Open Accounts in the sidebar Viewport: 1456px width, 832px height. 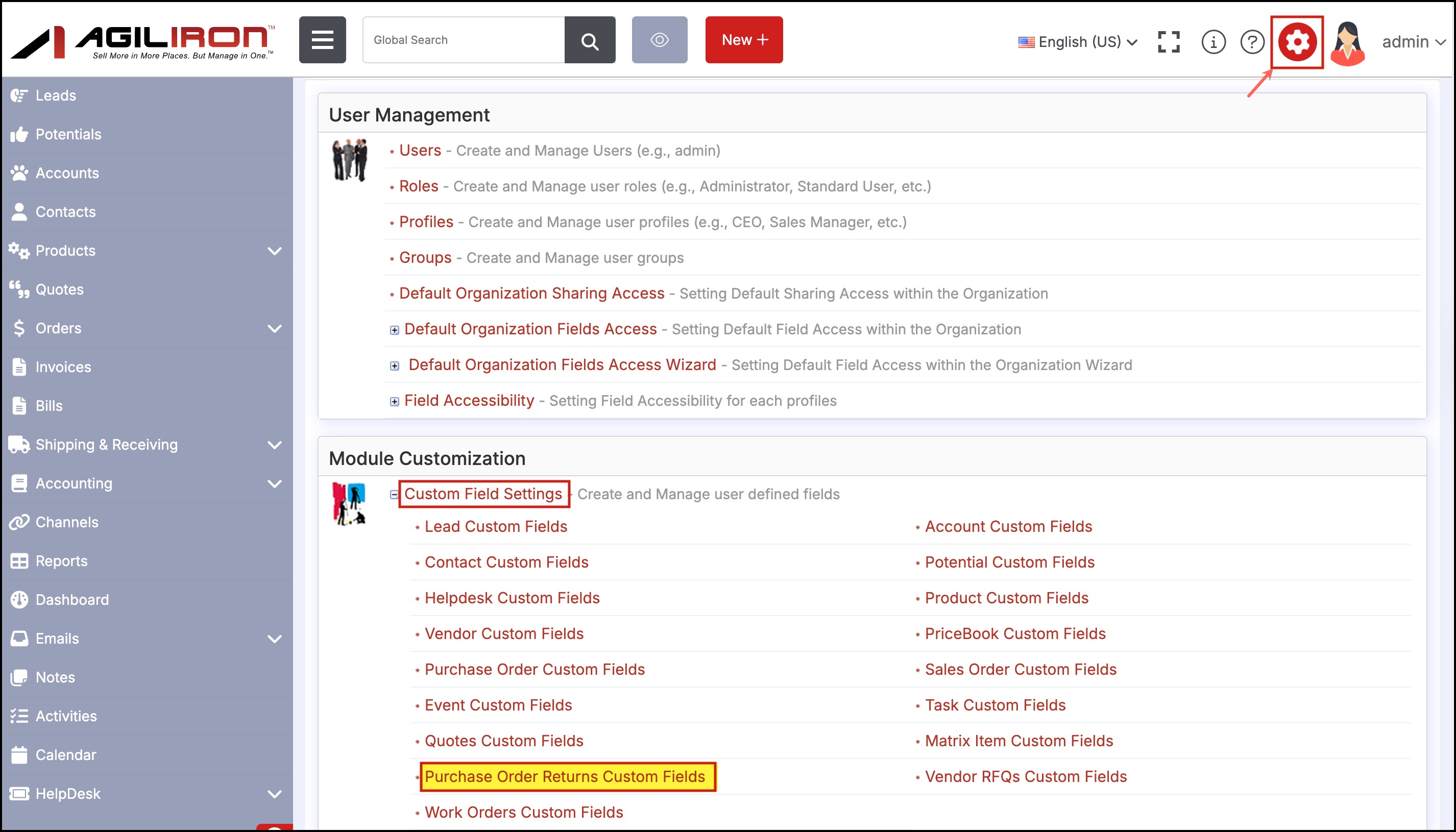pos(67,173)
